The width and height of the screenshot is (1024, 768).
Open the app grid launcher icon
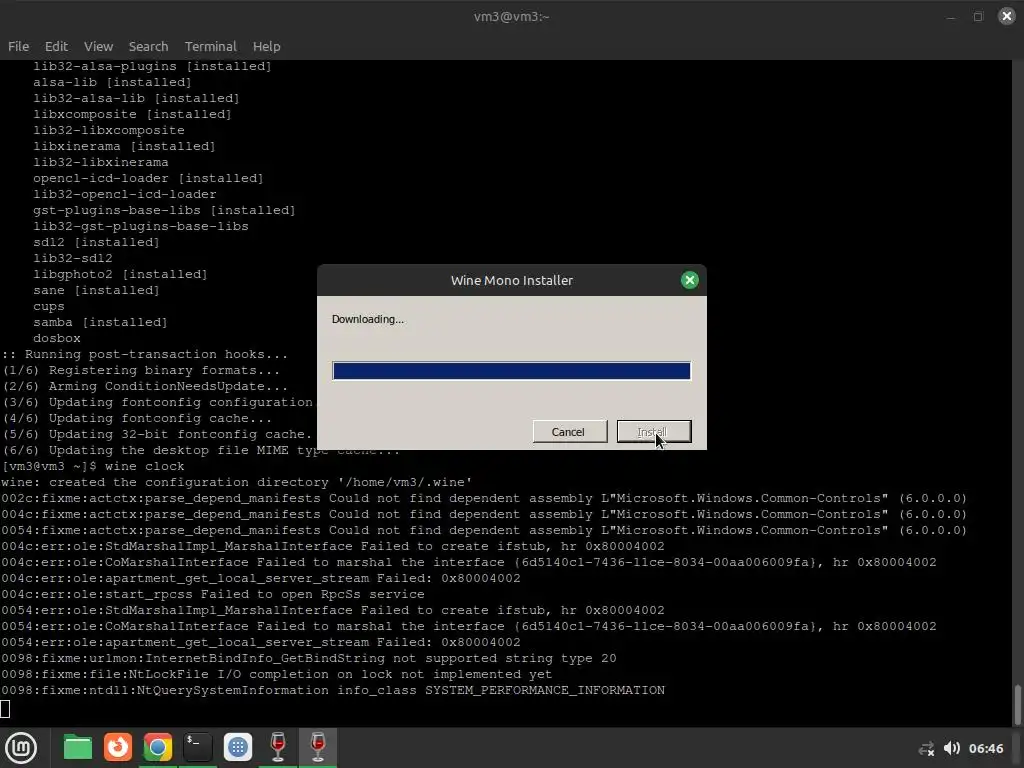238,747
